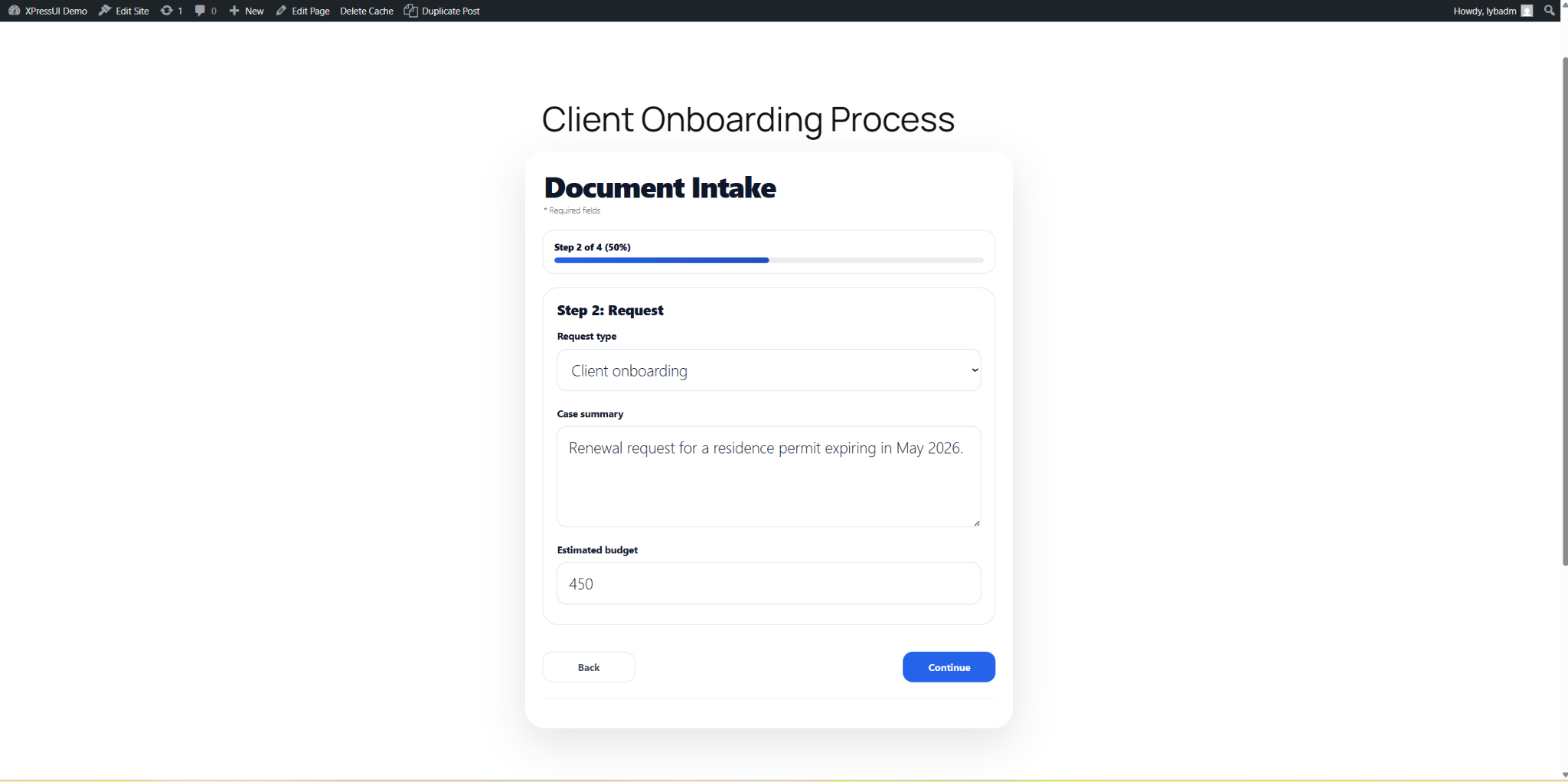Open the Howdy, lybadm account menu
1568x782 pixels.
(1484, 11)
